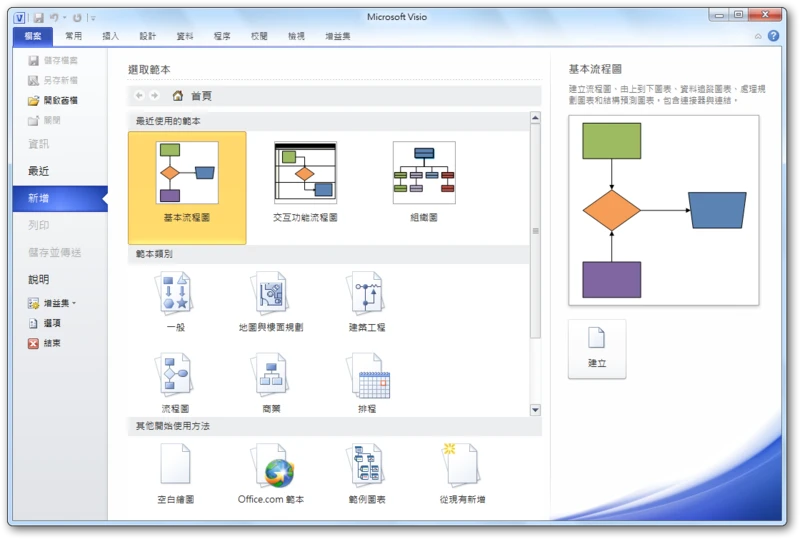The width and height of the screenshot is (800, 539).
Task: Open the 資訊 backstage page
Action: coord(39,144)
